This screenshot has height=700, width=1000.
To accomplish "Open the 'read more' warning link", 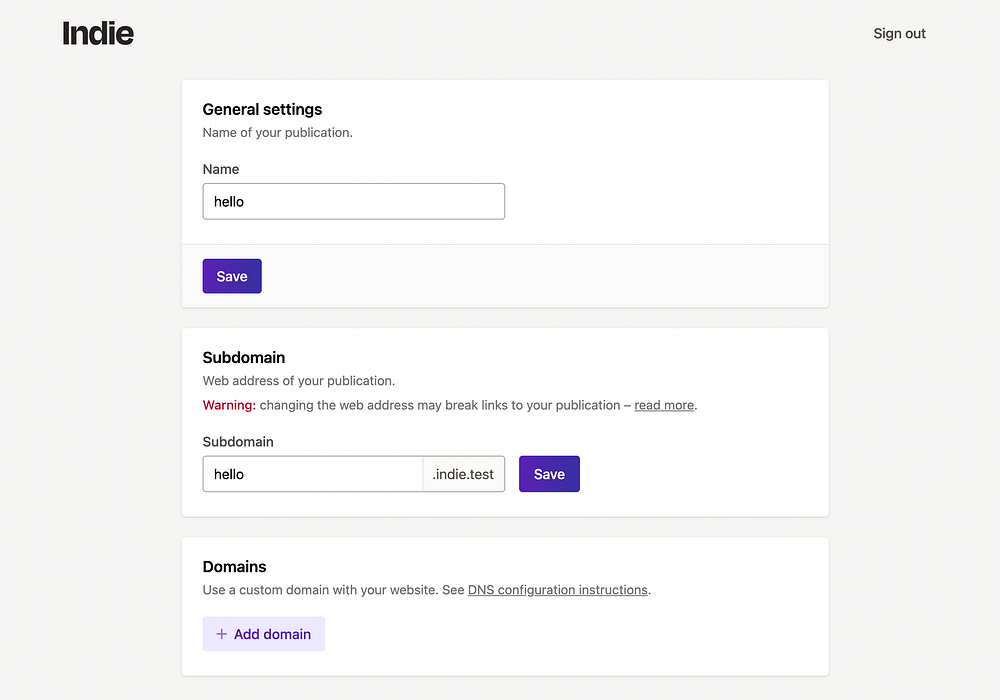I will (664, 405).
